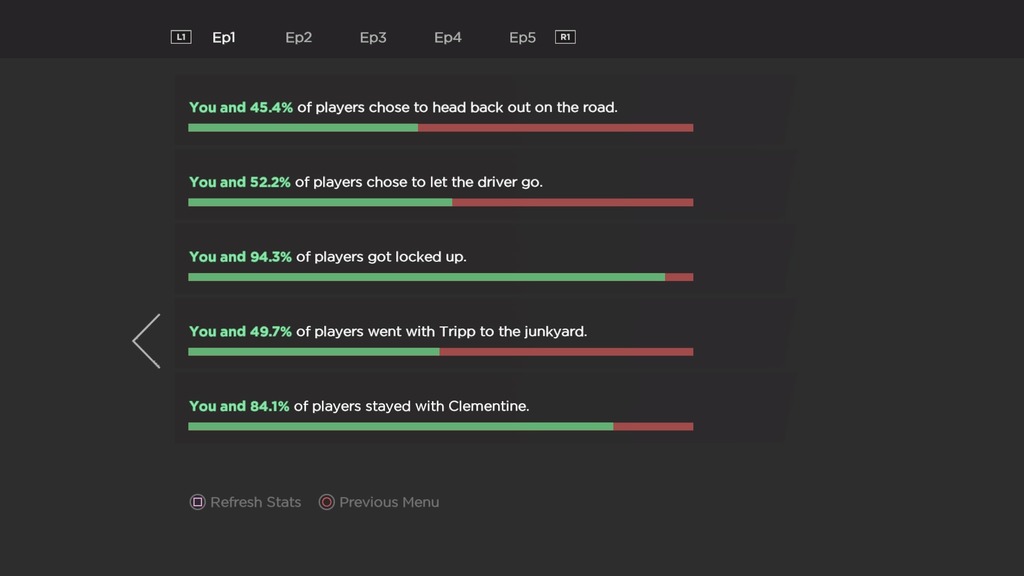Select the Tripp to the junkyard stat

pyautogui.click(x=388, y=331)
